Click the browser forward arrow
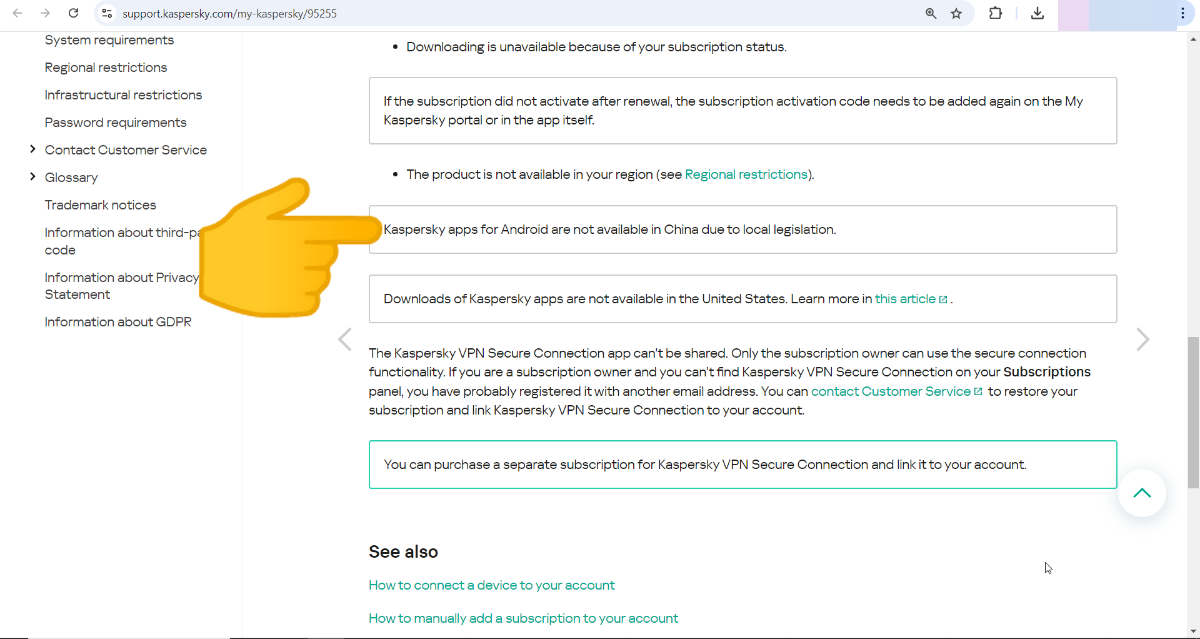Screen dimensions: 1200x639 (45, 13)
